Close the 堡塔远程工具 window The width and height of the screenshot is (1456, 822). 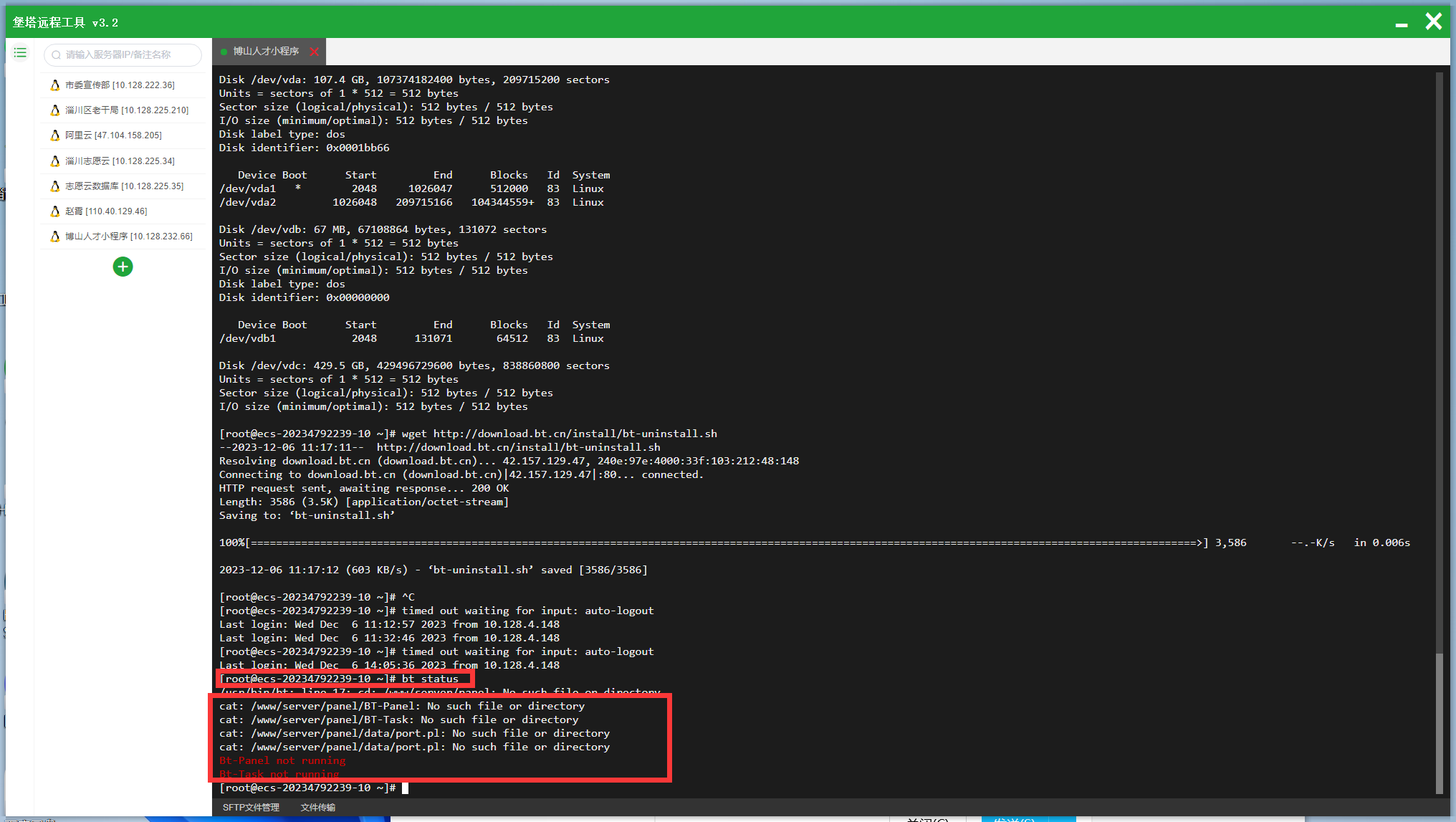click(x=1433, y=21)
